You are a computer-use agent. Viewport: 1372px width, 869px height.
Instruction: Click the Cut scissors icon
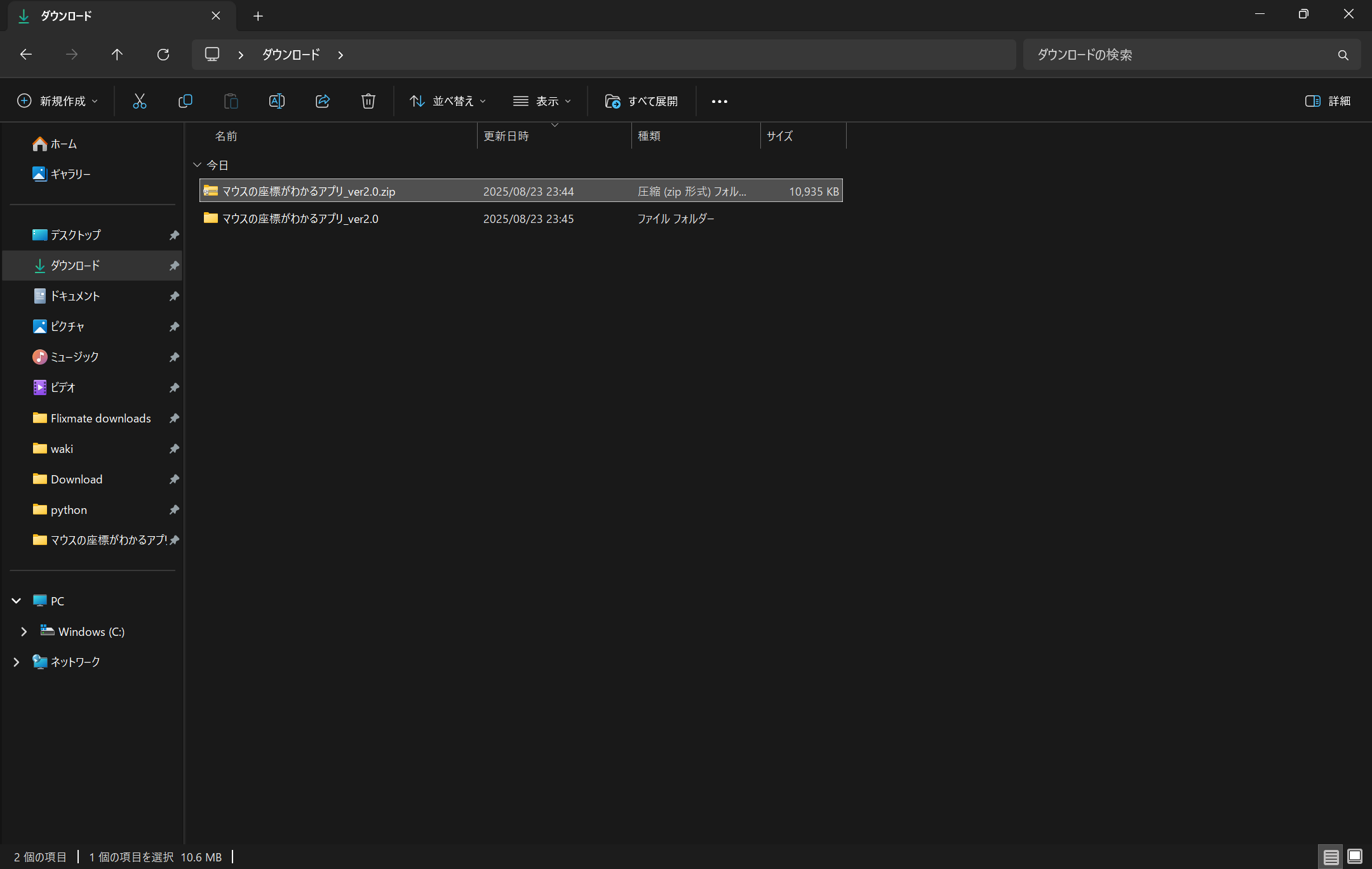point(139,101)
